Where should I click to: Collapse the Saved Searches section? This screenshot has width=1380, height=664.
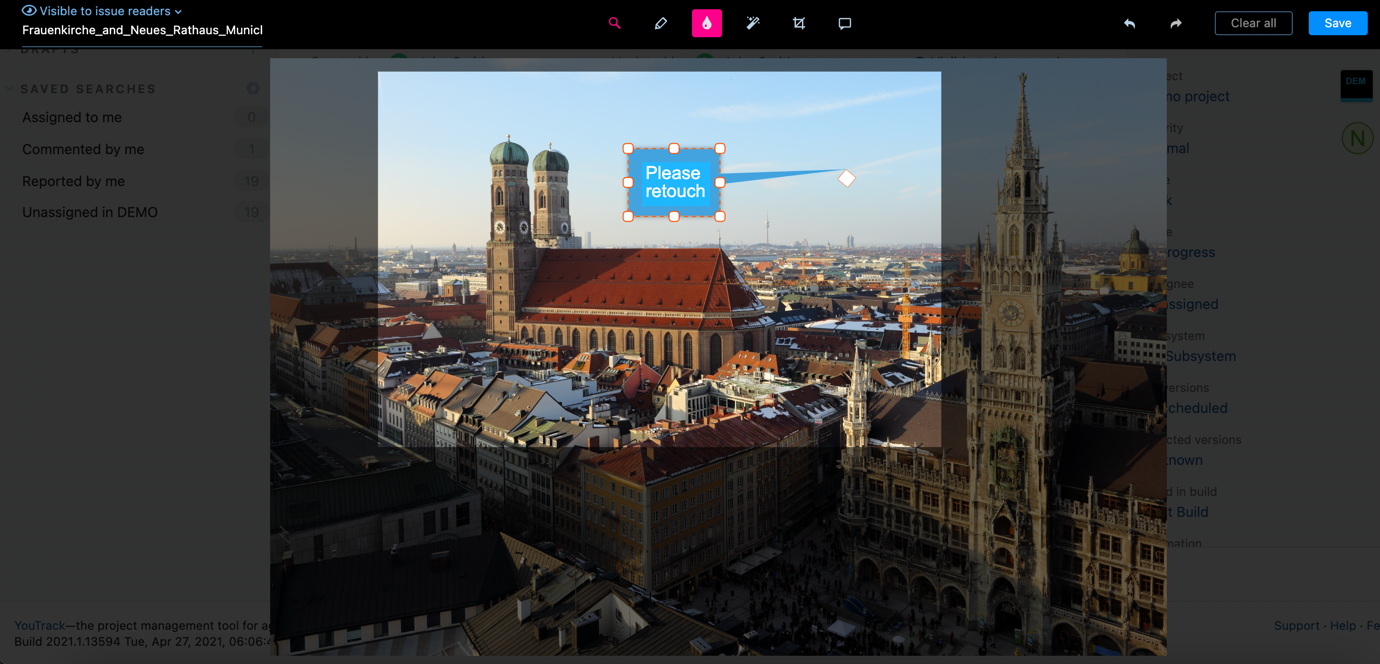coord(9,88)
